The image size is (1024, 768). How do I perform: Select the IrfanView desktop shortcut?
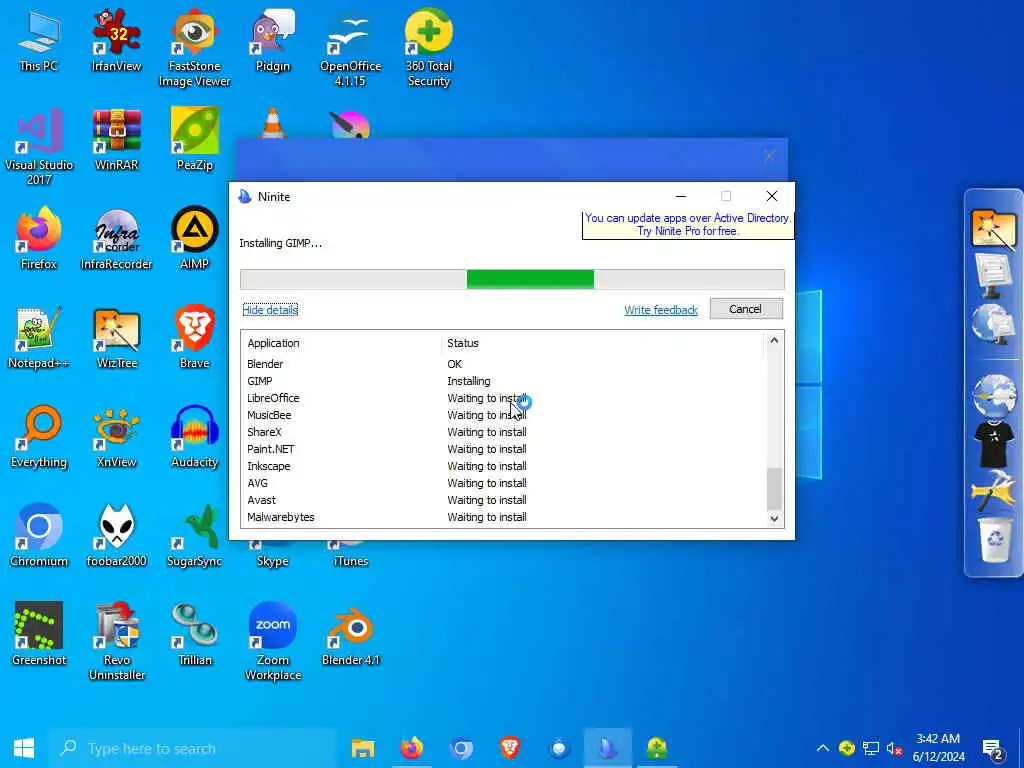tap(116, 41)
